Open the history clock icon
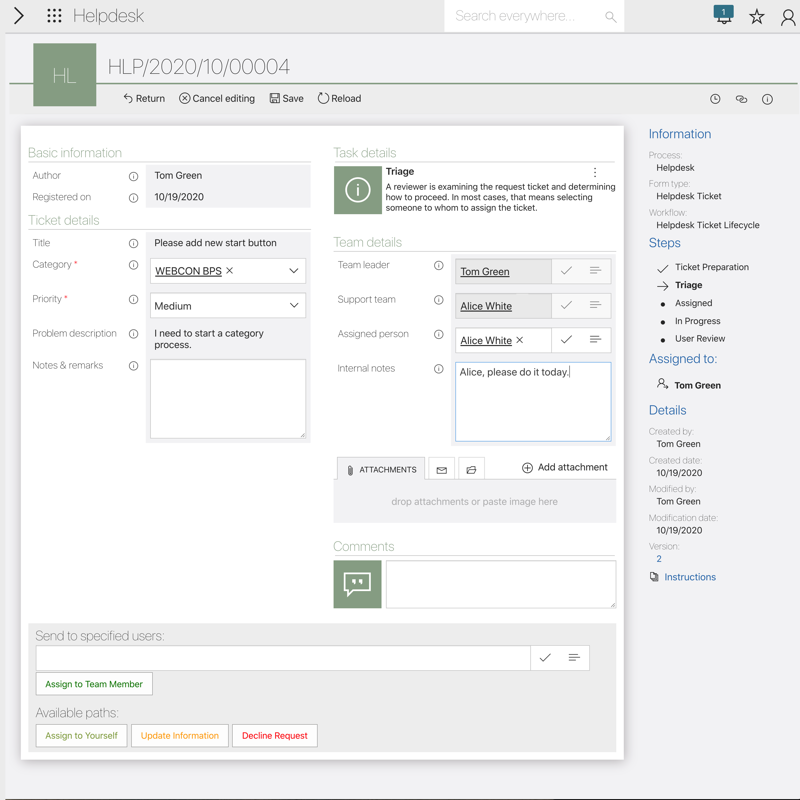Screen dimensions: 800x800 [715, 99]
